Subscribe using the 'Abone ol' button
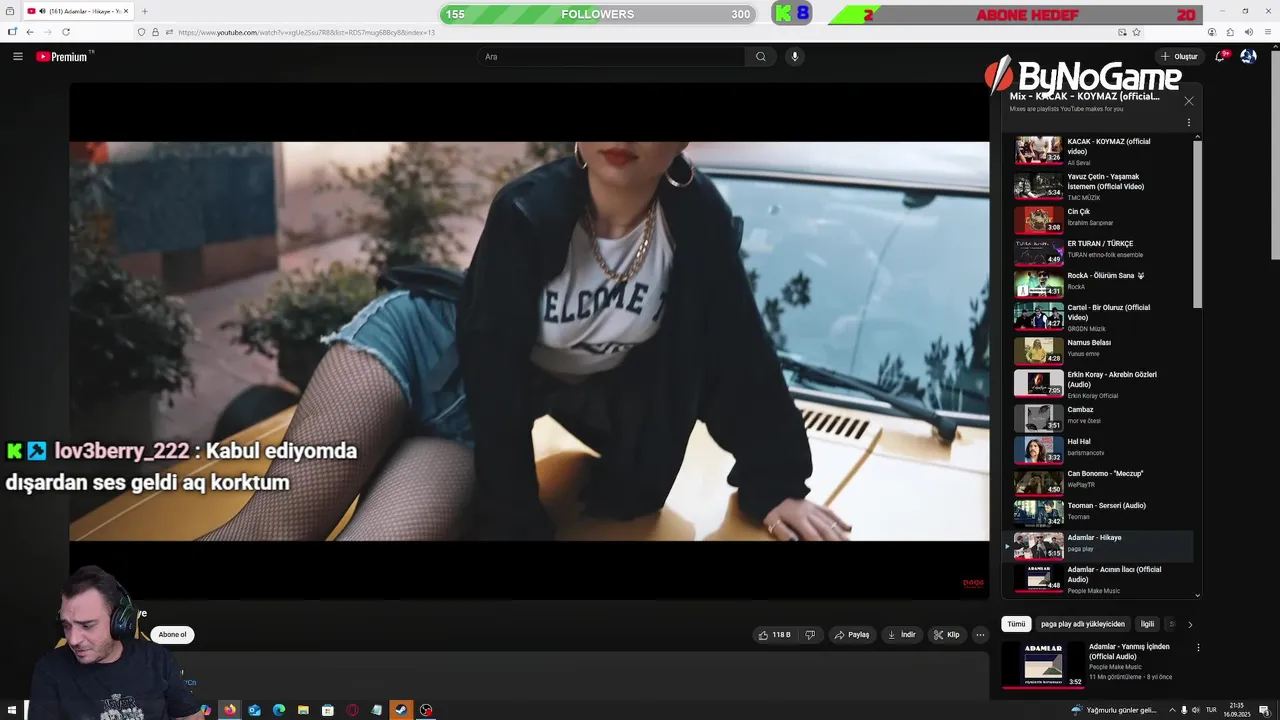The height and width of the screenshot is (720, 1280). (x=172, y=635)
